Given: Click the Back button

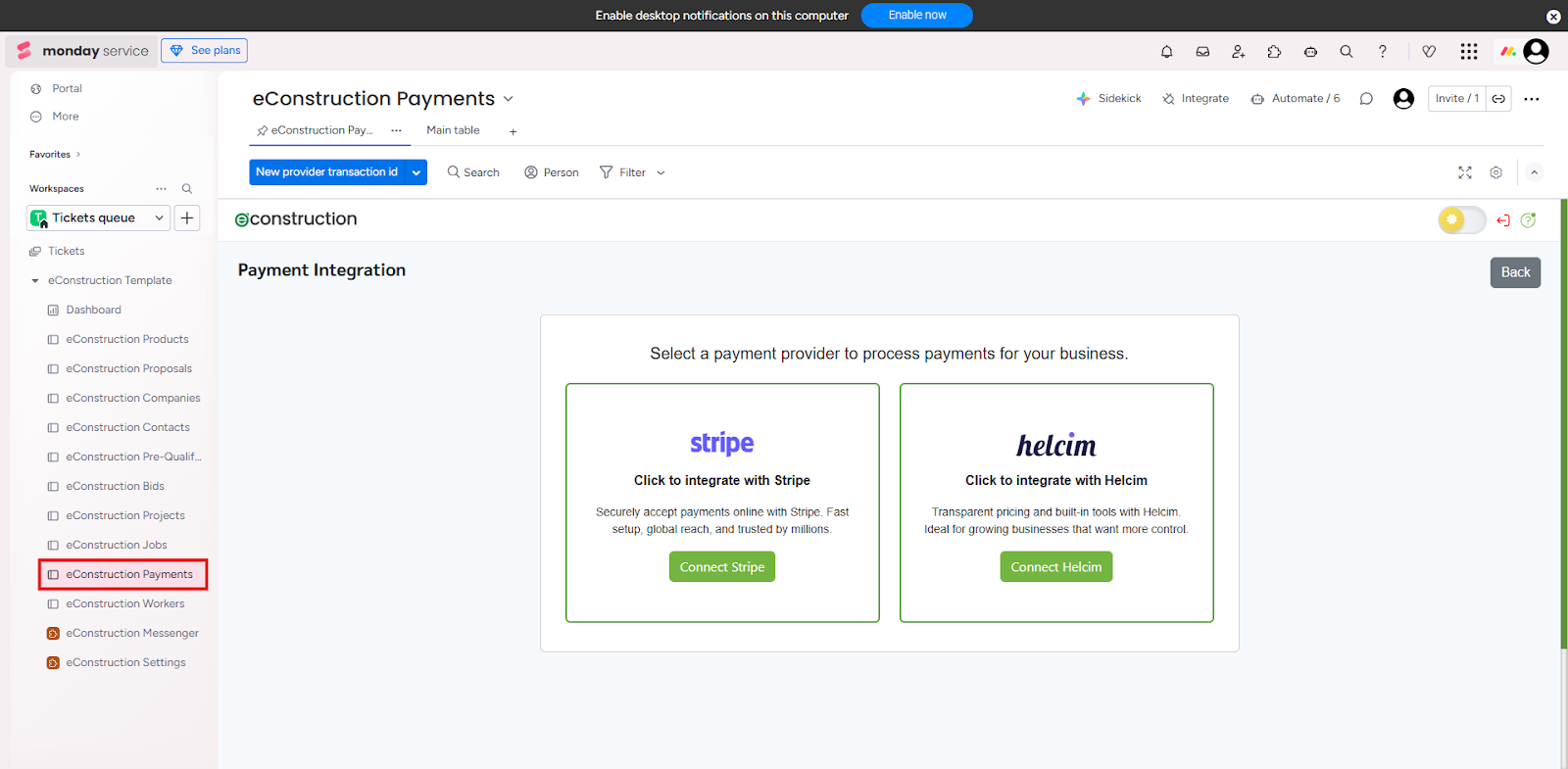Looking at the screenshot, I should tap(1515, 272).
